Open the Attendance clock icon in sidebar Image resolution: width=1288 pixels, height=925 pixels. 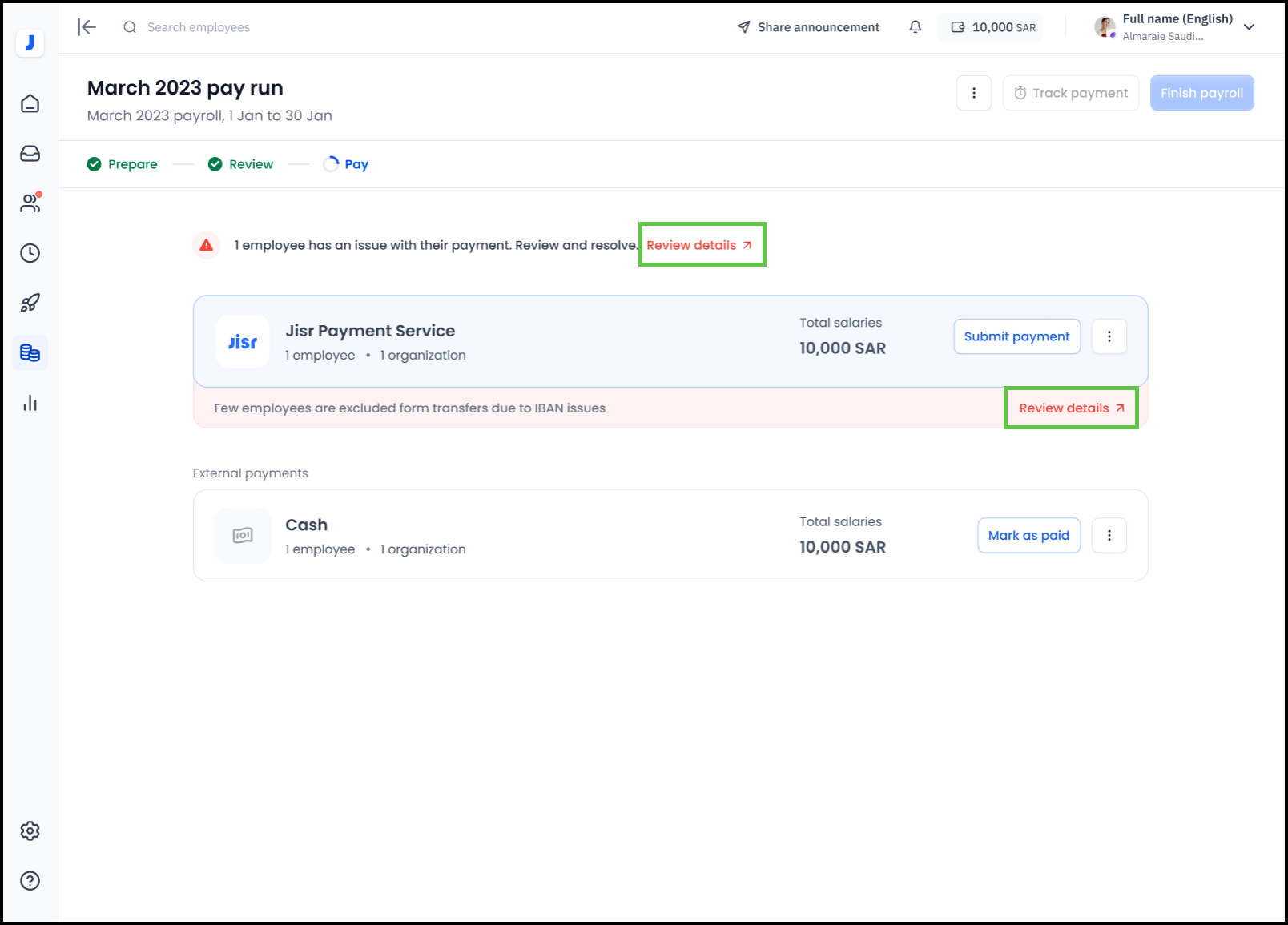30,253
